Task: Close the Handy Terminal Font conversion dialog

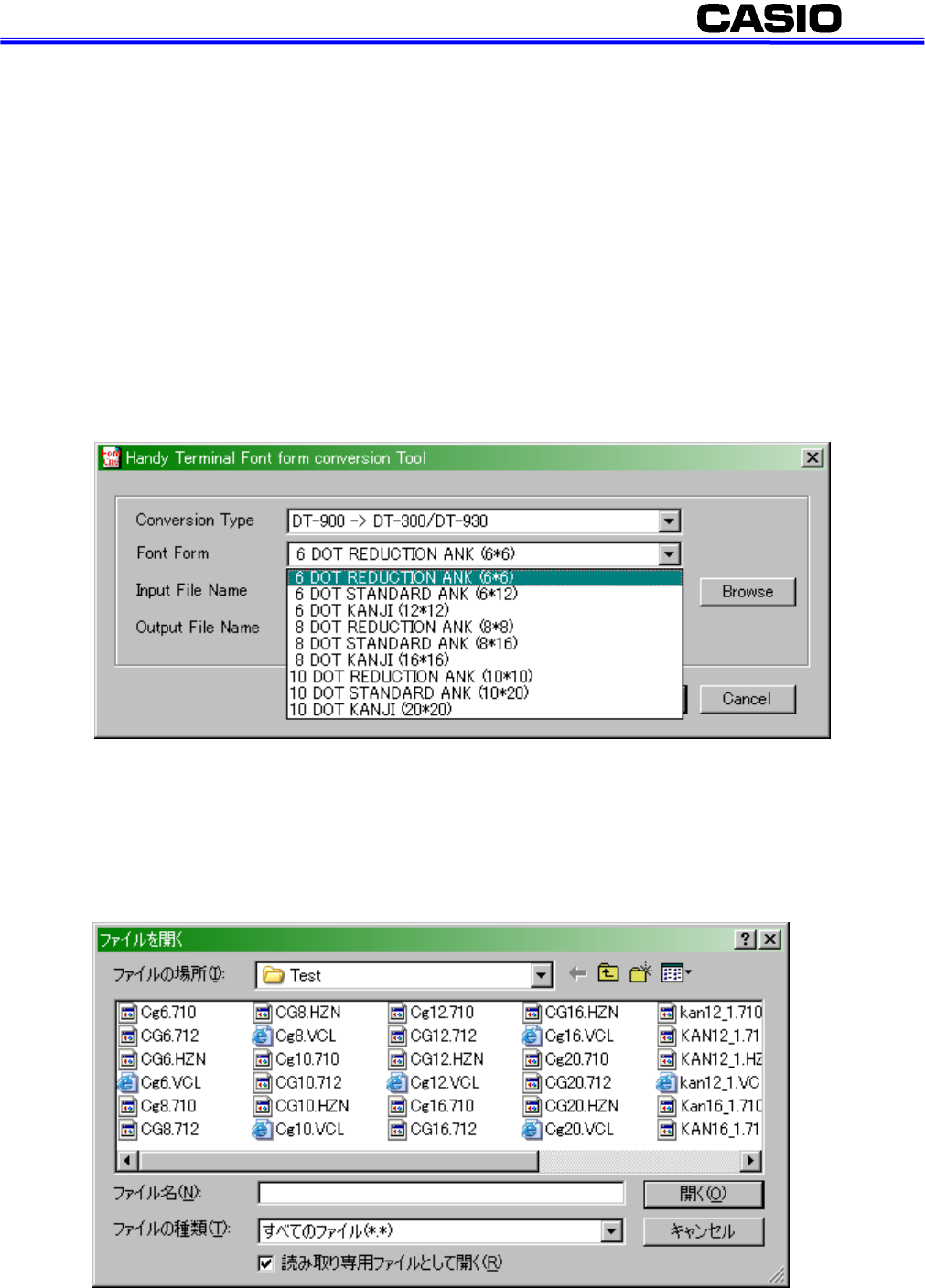Action: (x=812, y=457)
